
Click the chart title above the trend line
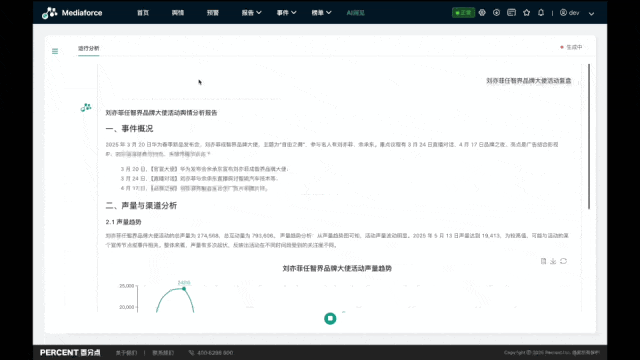tap(337, 269)
